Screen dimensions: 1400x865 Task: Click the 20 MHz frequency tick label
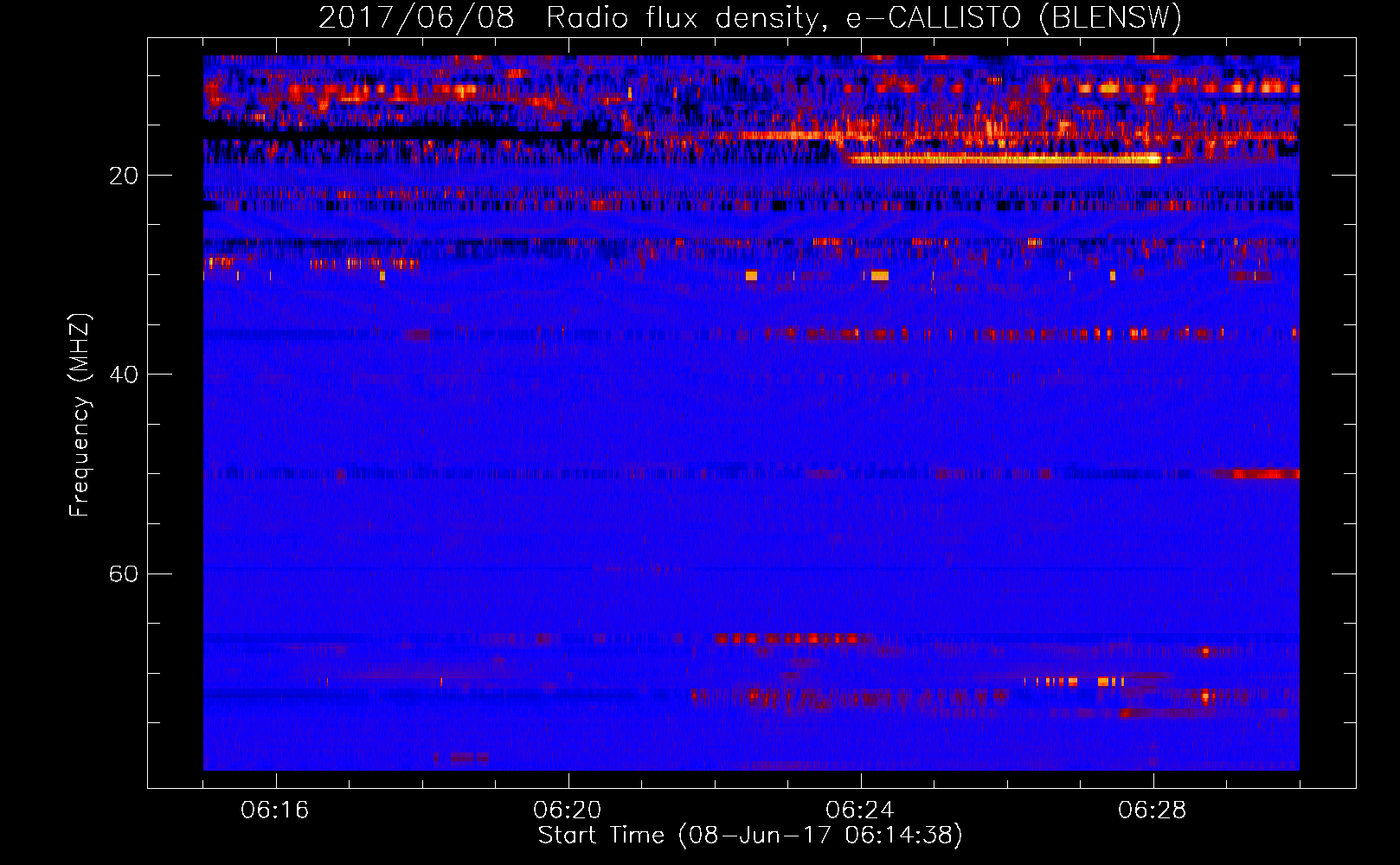click(124, 176)
